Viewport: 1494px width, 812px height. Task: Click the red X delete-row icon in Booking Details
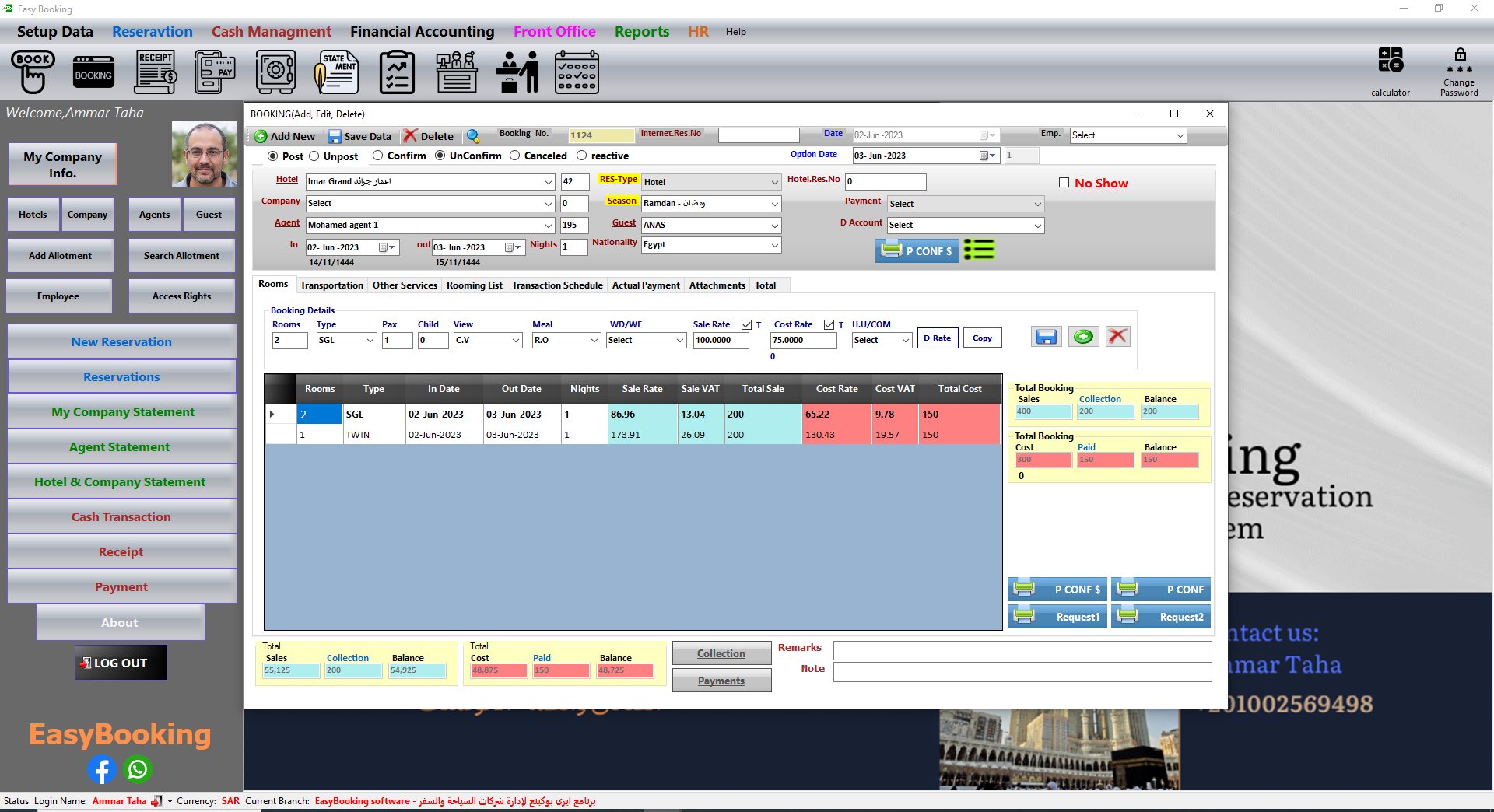tap(1118, 337)
